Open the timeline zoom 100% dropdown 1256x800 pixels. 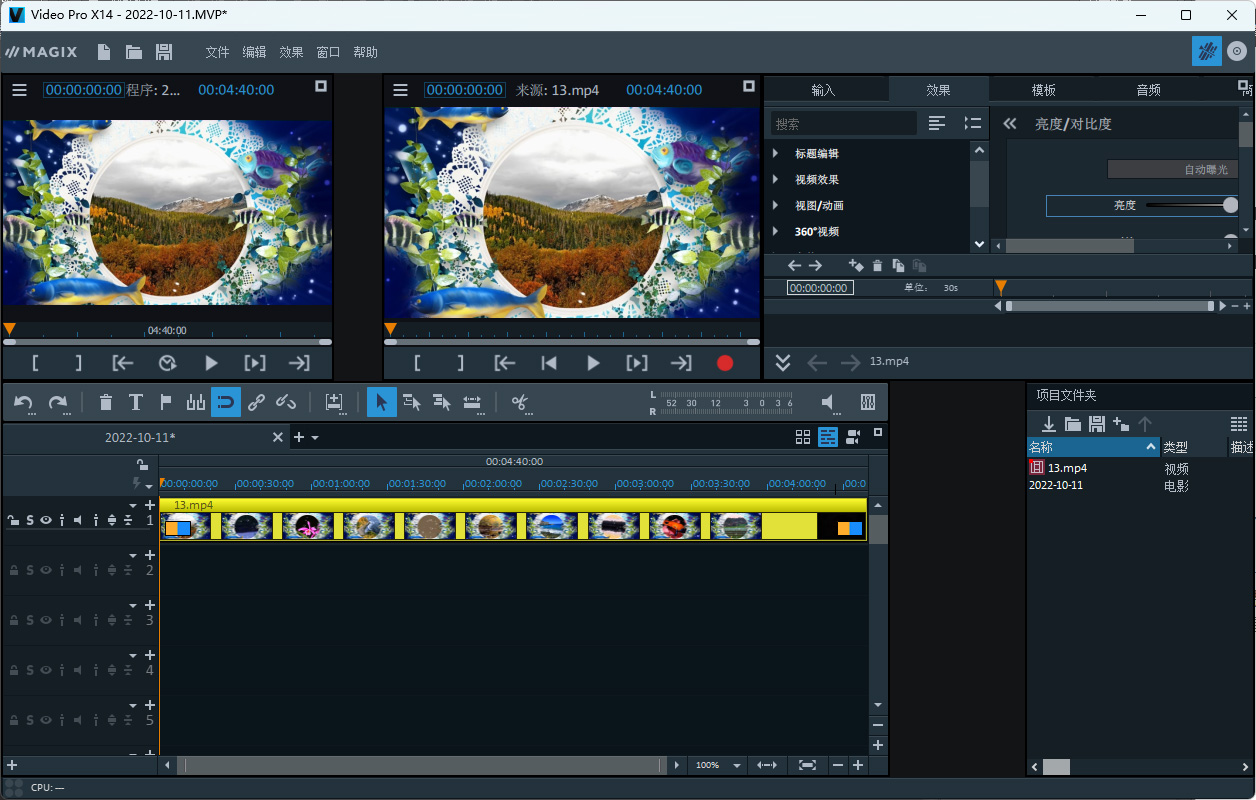click(x=737, y=765)
